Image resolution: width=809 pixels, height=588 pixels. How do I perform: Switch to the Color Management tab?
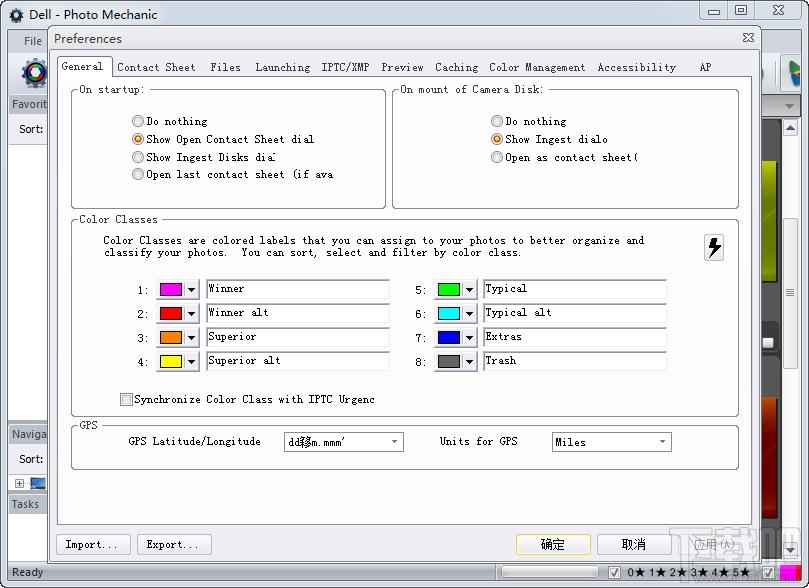[537, 67]
